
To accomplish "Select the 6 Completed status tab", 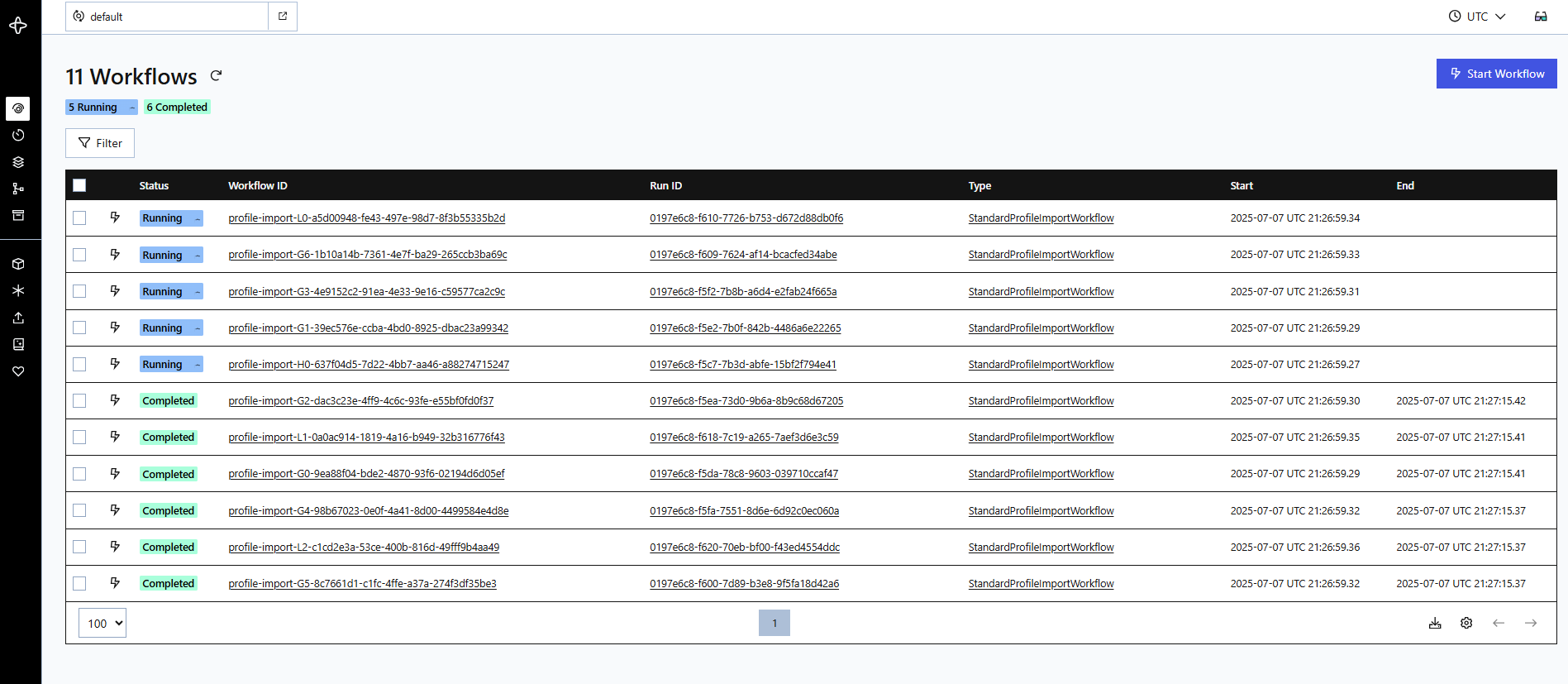I will (177, 108).
